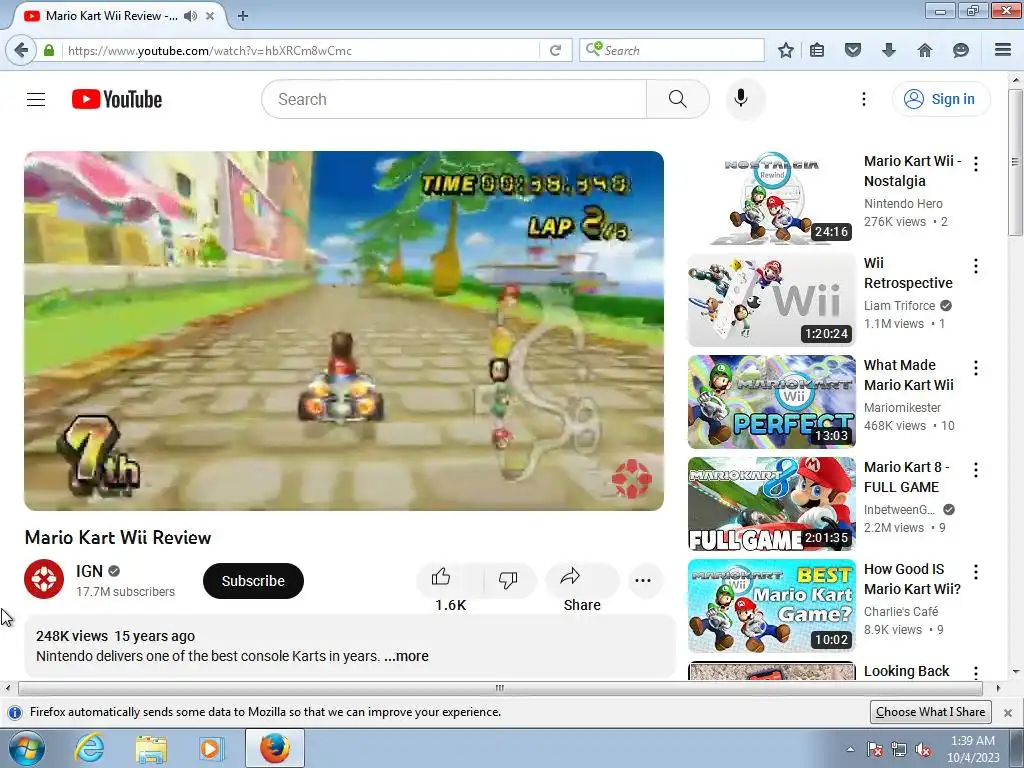Screen dimensions: 1024x768
Task: Open the Firefox Hello chat smiley icon
Action: tap(961, 50)
